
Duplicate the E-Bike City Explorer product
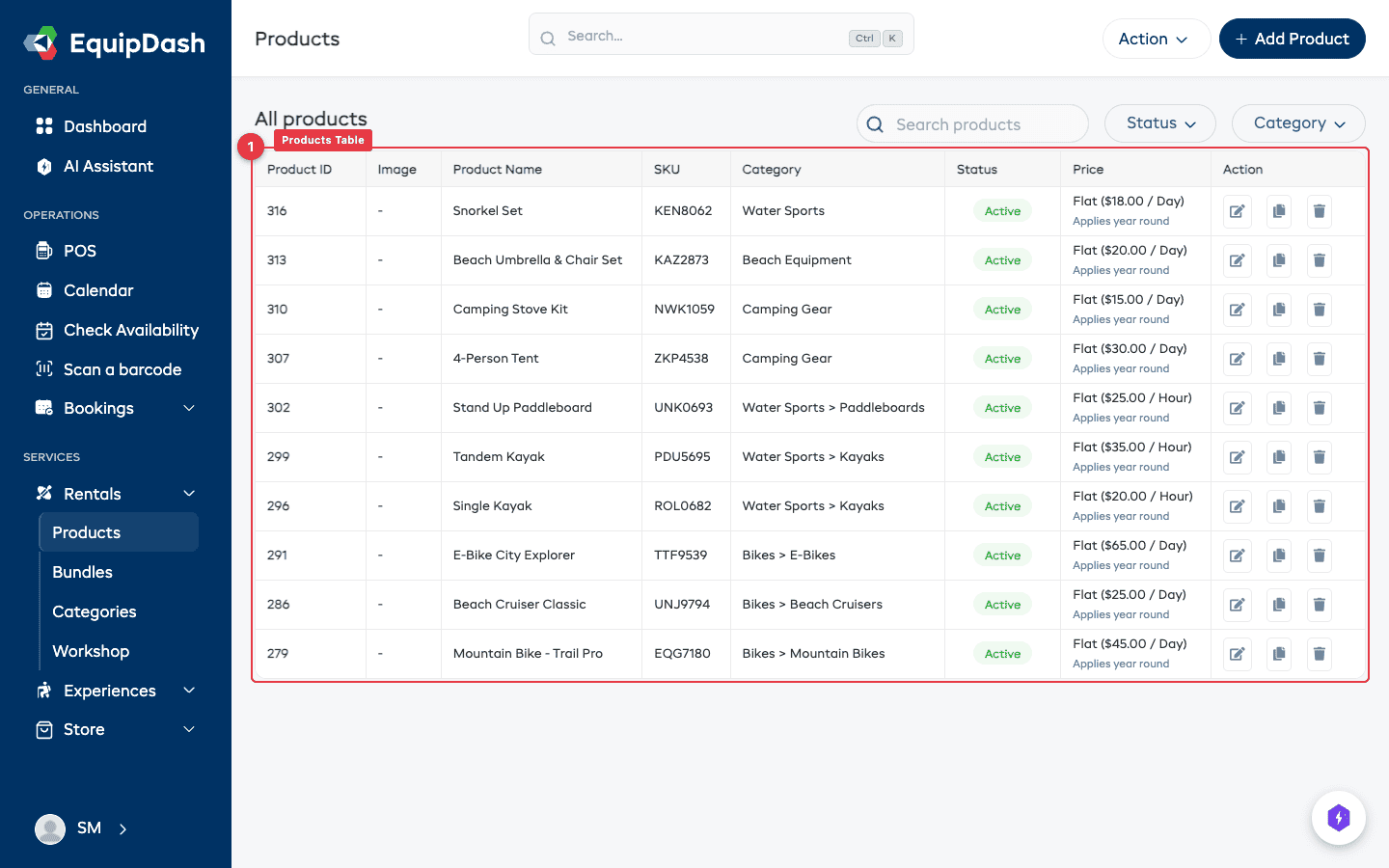coord(1278,556)
